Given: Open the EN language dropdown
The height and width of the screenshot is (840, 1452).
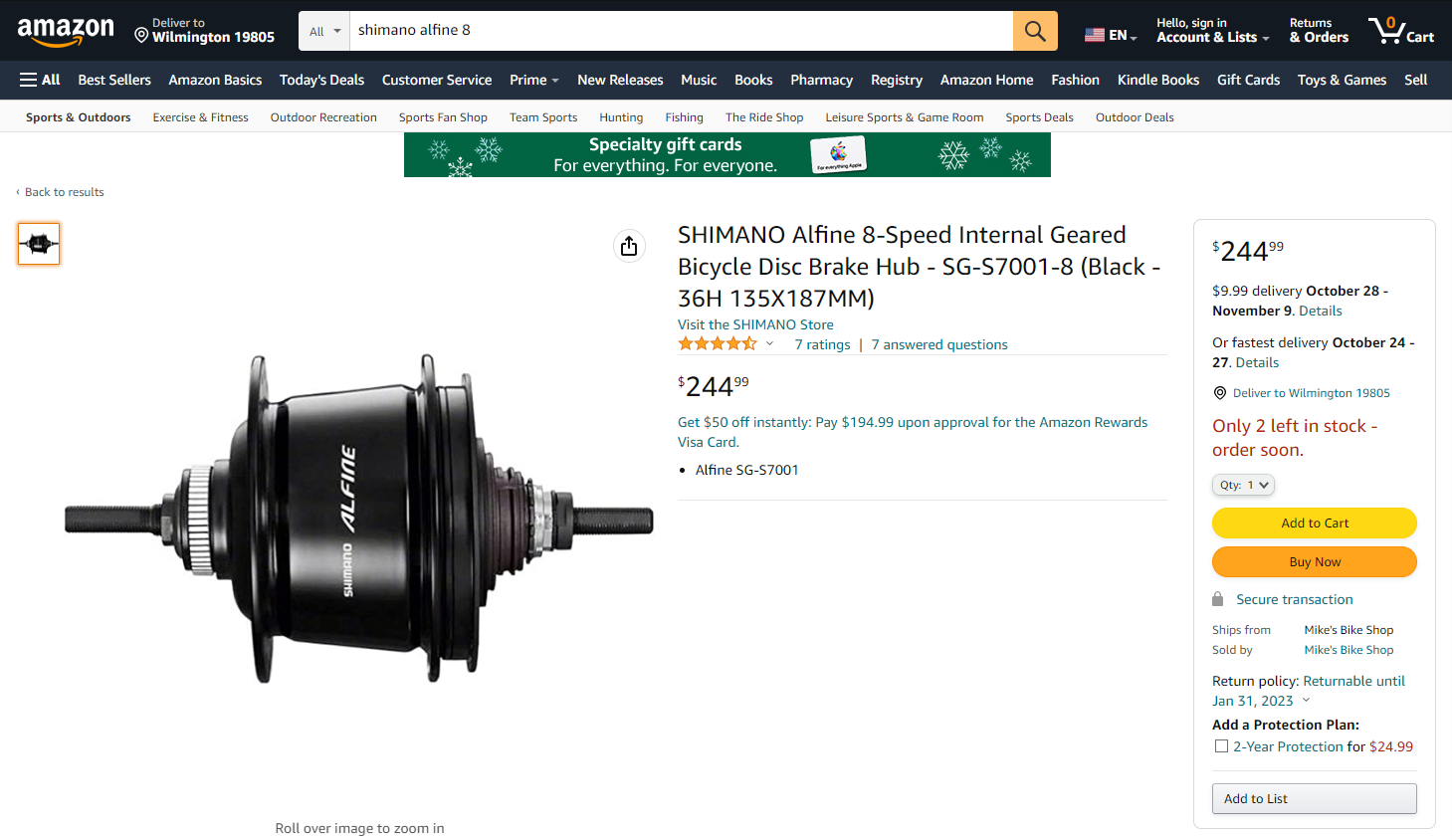Looking at the screenshot, I should click(x=1111, y=35).
